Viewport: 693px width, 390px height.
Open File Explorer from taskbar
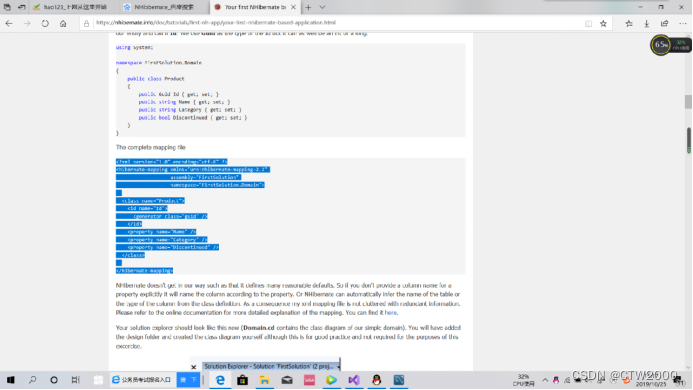(x=264, y=380)
